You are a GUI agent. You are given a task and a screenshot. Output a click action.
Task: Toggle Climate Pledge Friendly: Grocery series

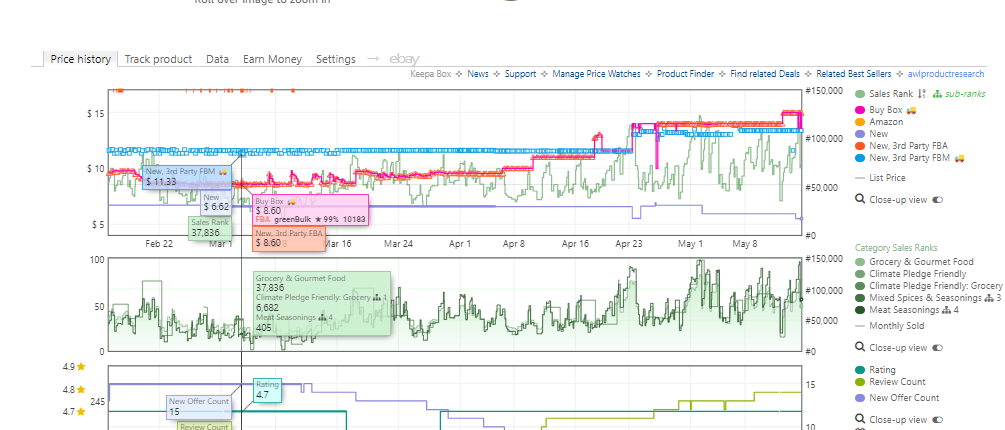tap(929, 286)
